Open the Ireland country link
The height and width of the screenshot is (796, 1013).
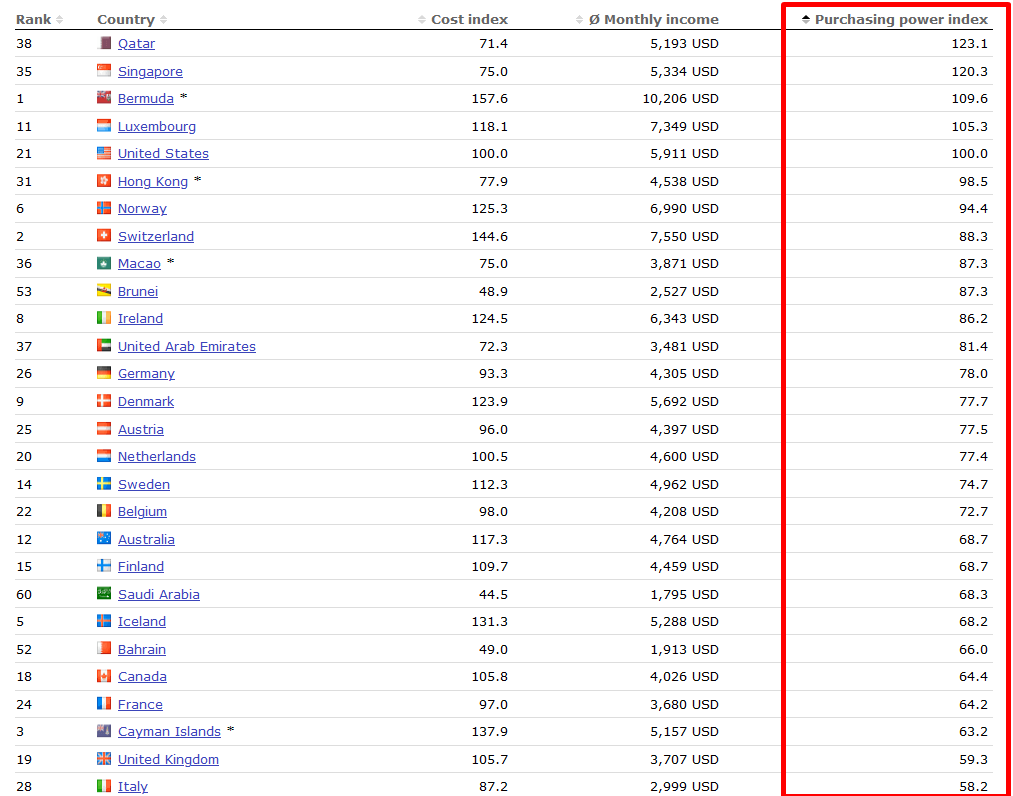[x=140, y=318]
